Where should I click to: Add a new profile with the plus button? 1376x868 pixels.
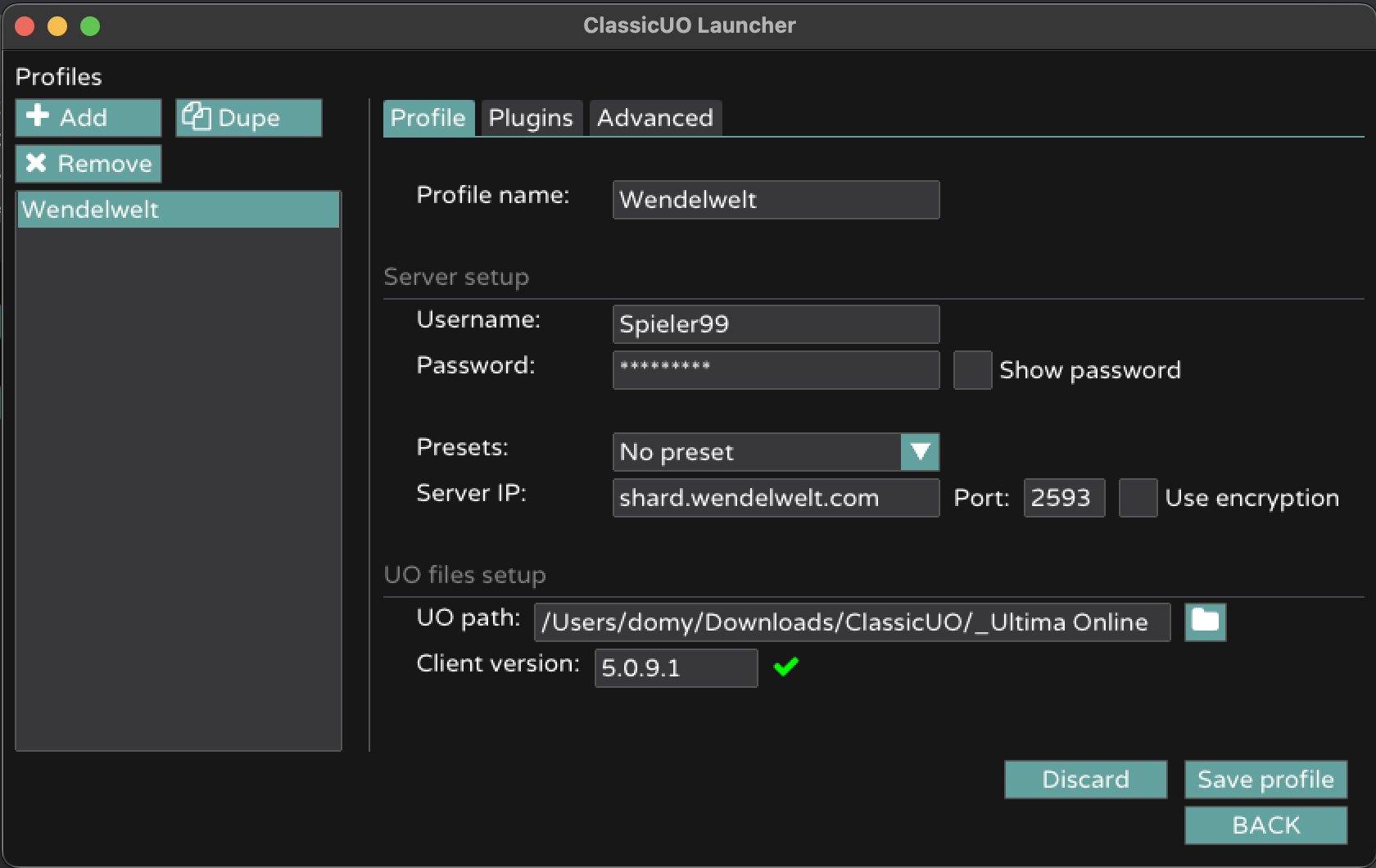(x=88, y=118)
